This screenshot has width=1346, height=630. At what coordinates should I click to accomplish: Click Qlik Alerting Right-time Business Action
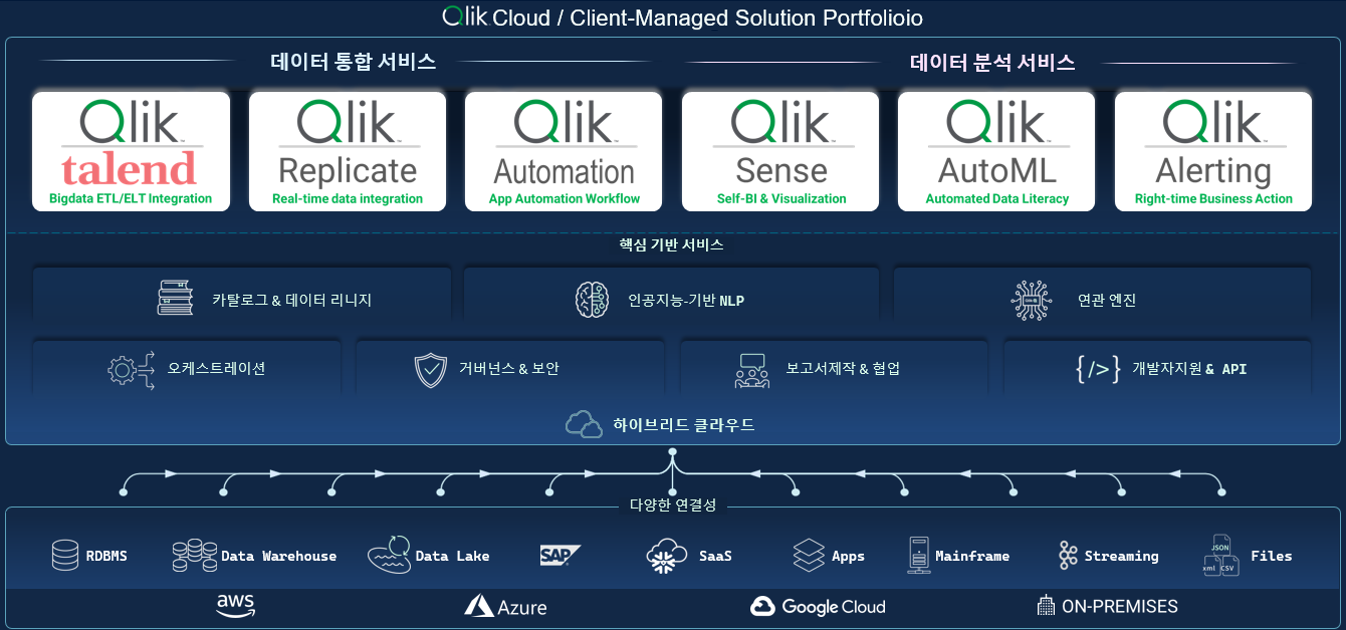[x=1213, y=150]
